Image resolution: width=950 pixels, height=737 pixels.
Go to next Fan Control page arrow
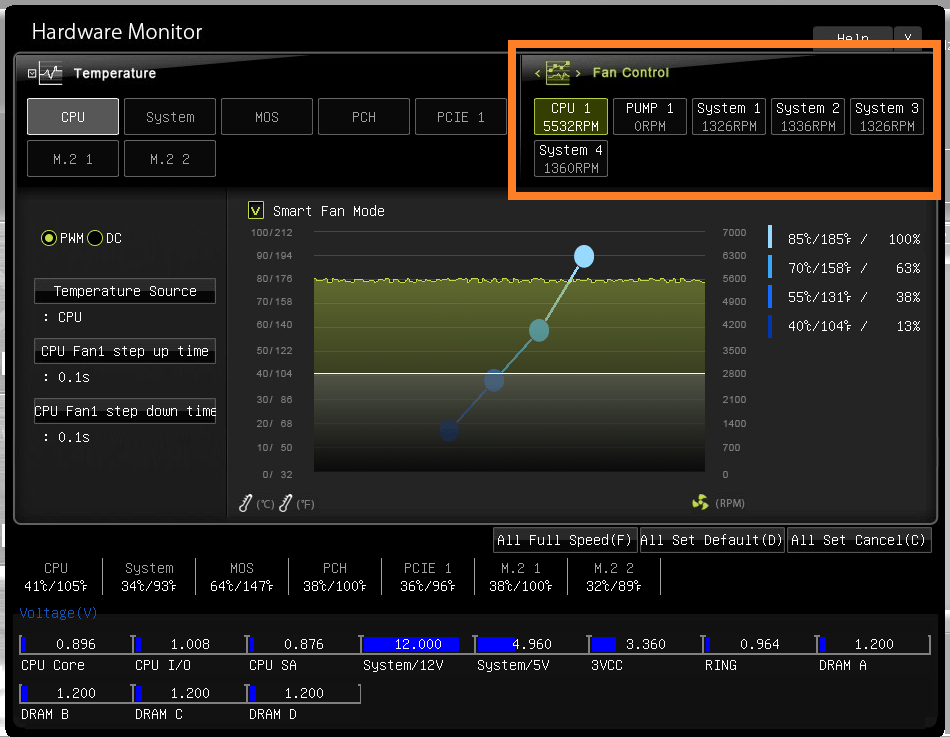(x=579, y=73)
